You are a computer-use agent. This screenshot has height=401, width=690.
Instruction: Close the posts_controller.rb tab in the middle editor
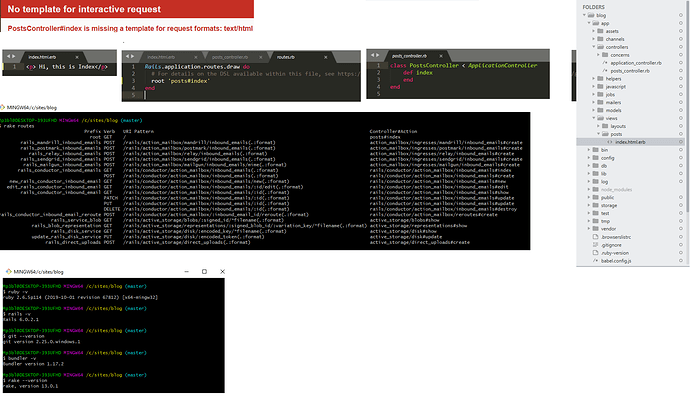click(261, 57)
